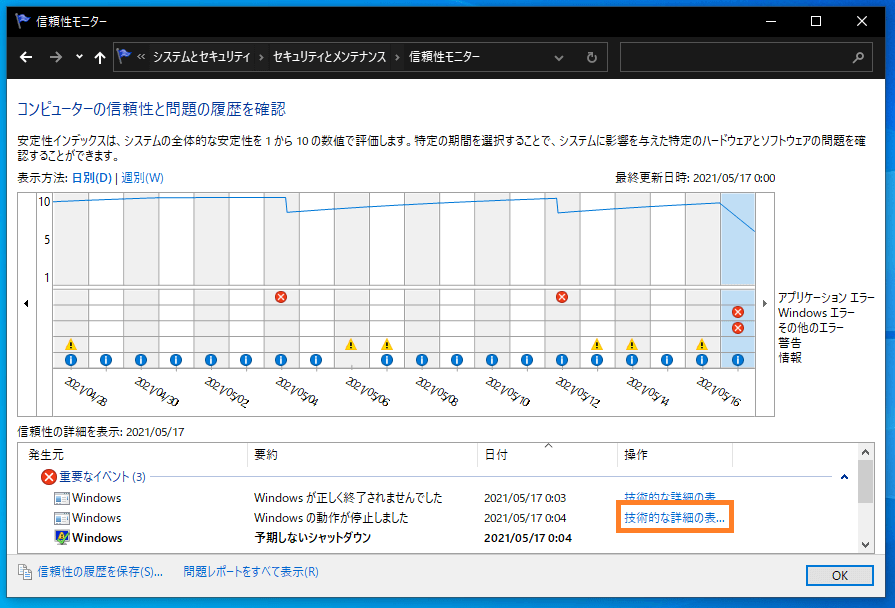Open the recent locations dropdown arrow

[x=79, y=57]
